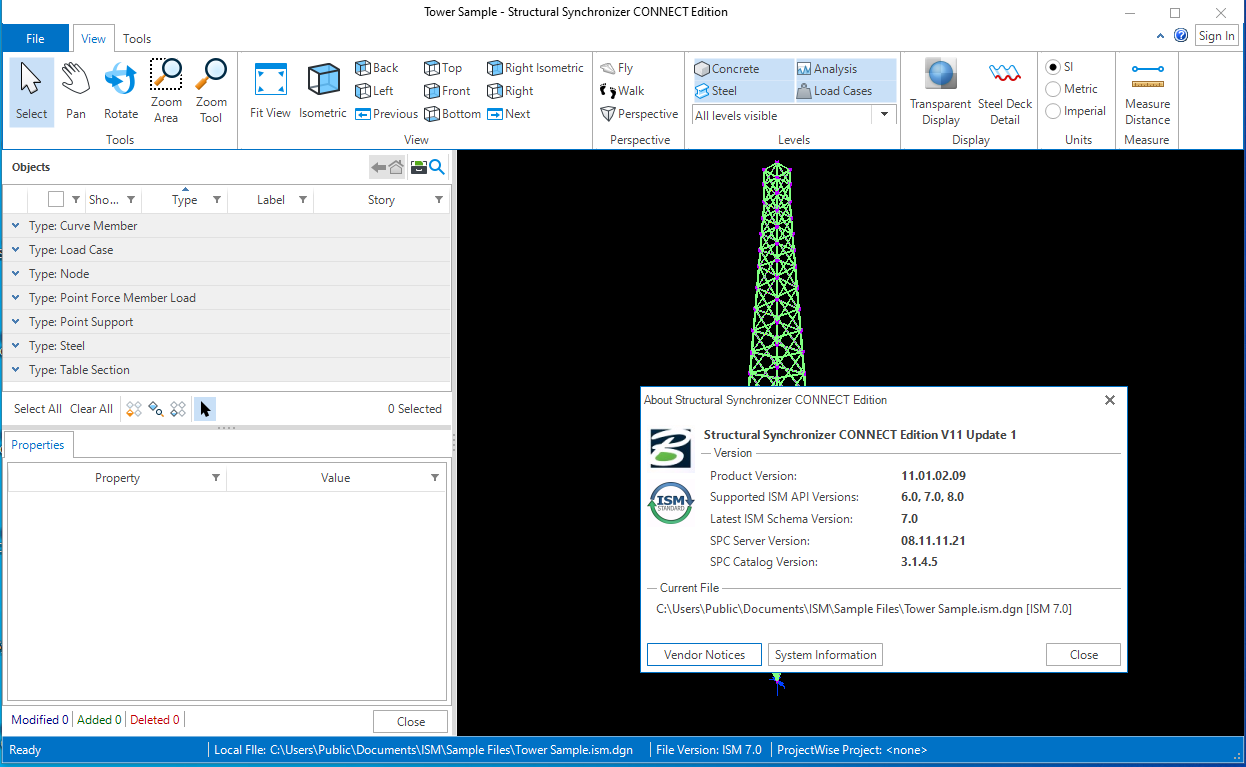Toggle Analysis objects visibility
This screenshot has height=767, width=1246.
point(846,69)
